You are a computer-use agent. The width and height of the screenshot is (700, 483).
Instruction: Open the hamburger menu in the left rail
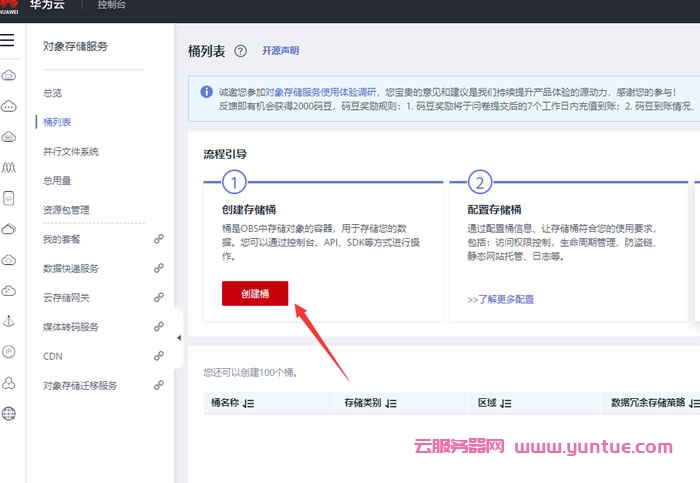pyautogui.click(x=8, y=40)
